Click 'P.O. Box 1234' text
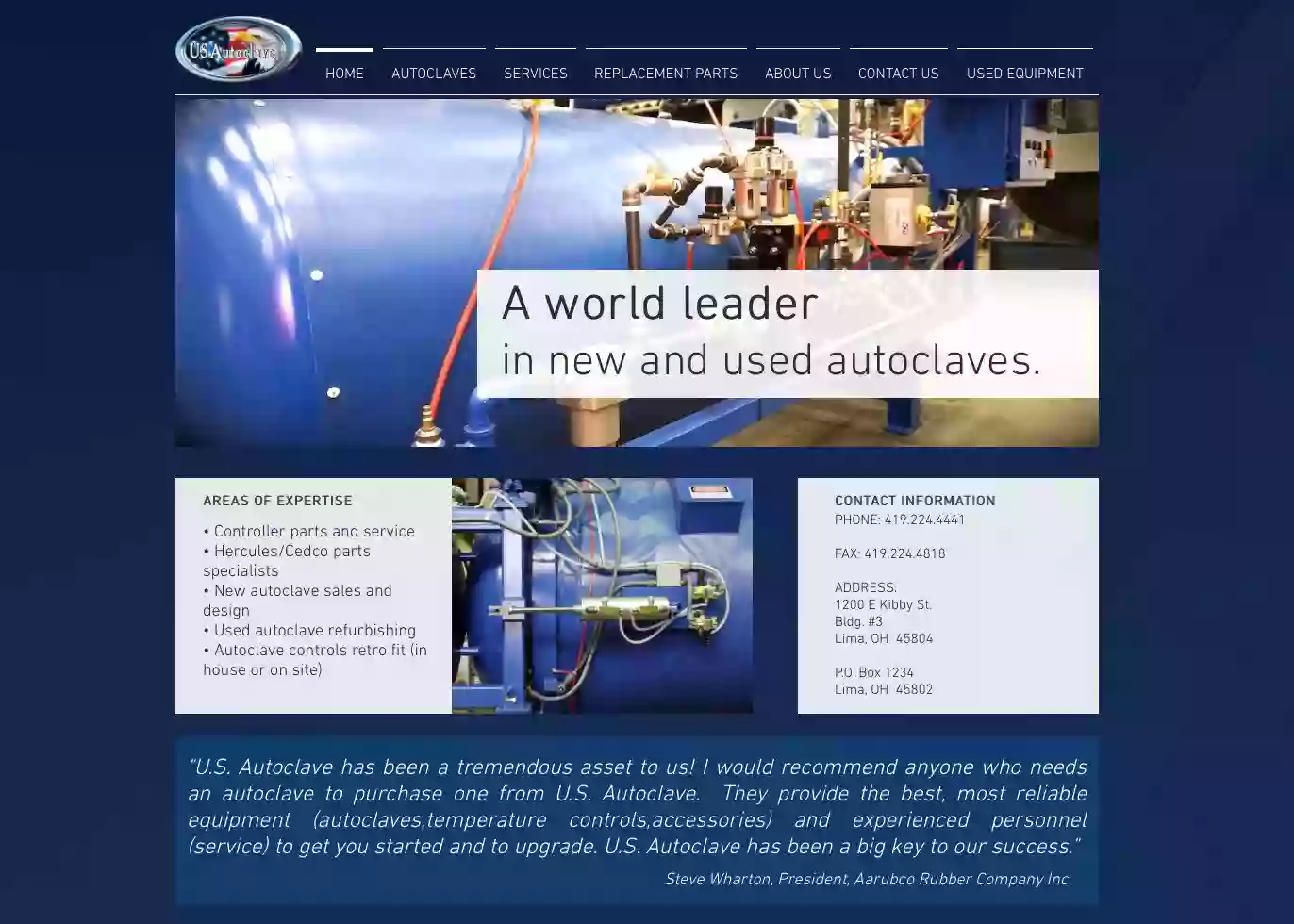 pyautogui.click(x=874, y=673)
